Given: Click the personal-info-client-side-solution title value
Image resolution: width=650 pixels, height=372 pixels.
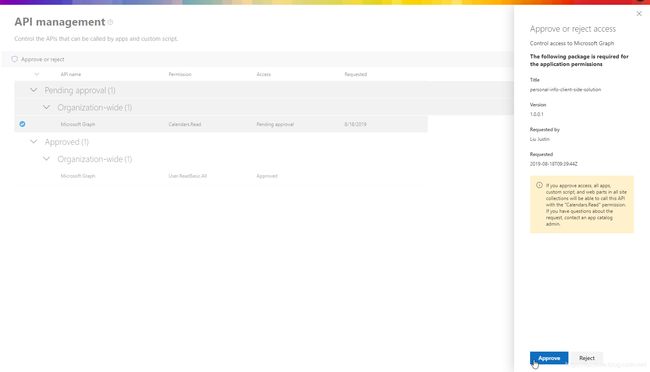Looking at the screenshot, I should [565, 90].
